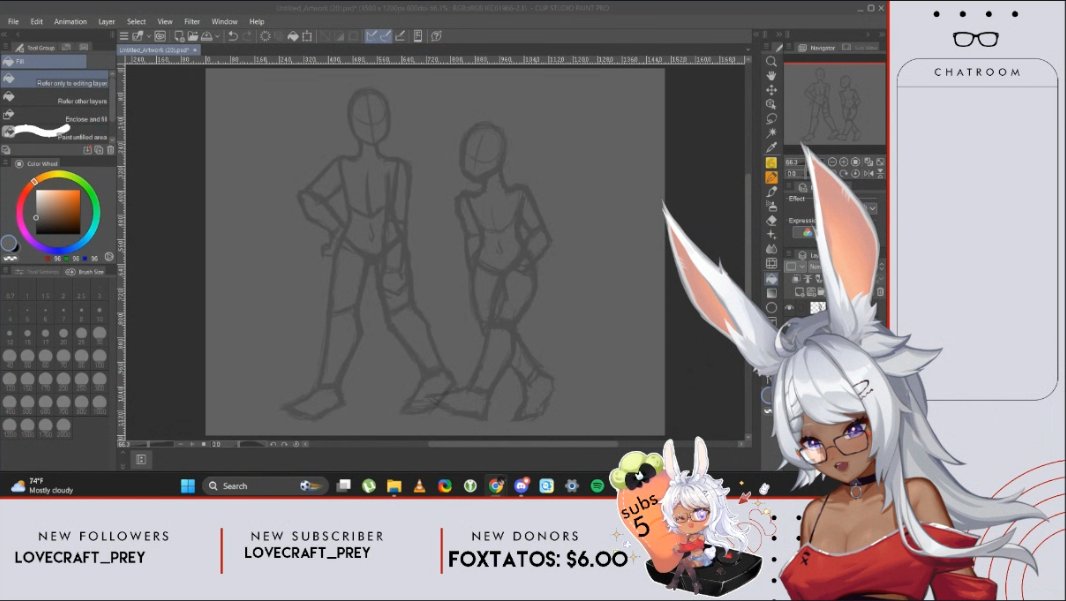Click the Navigator zoom in plus icon

(x=844, y=162)
